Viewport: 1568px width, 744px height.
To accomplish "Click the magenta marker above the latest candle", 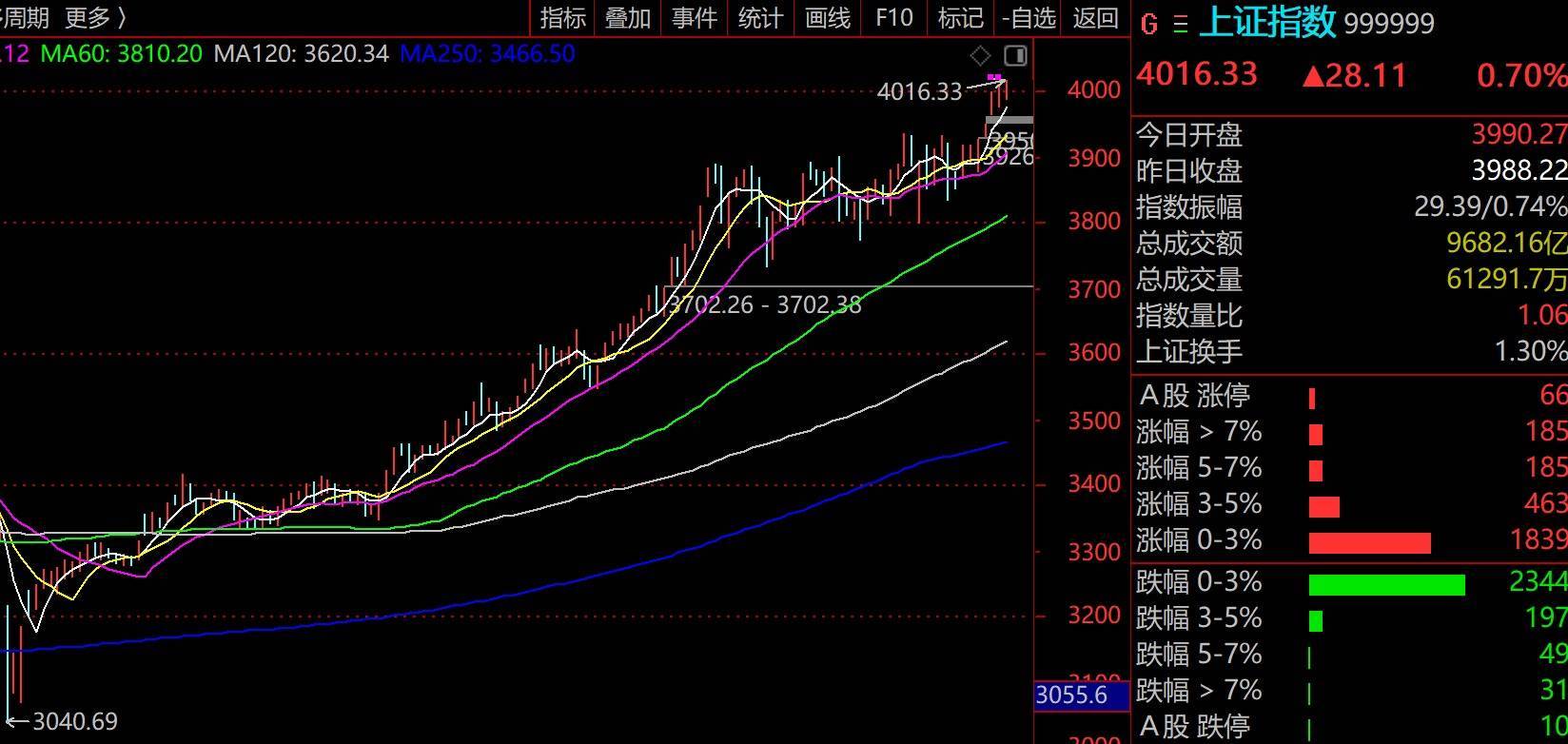I will coord(994,78).
